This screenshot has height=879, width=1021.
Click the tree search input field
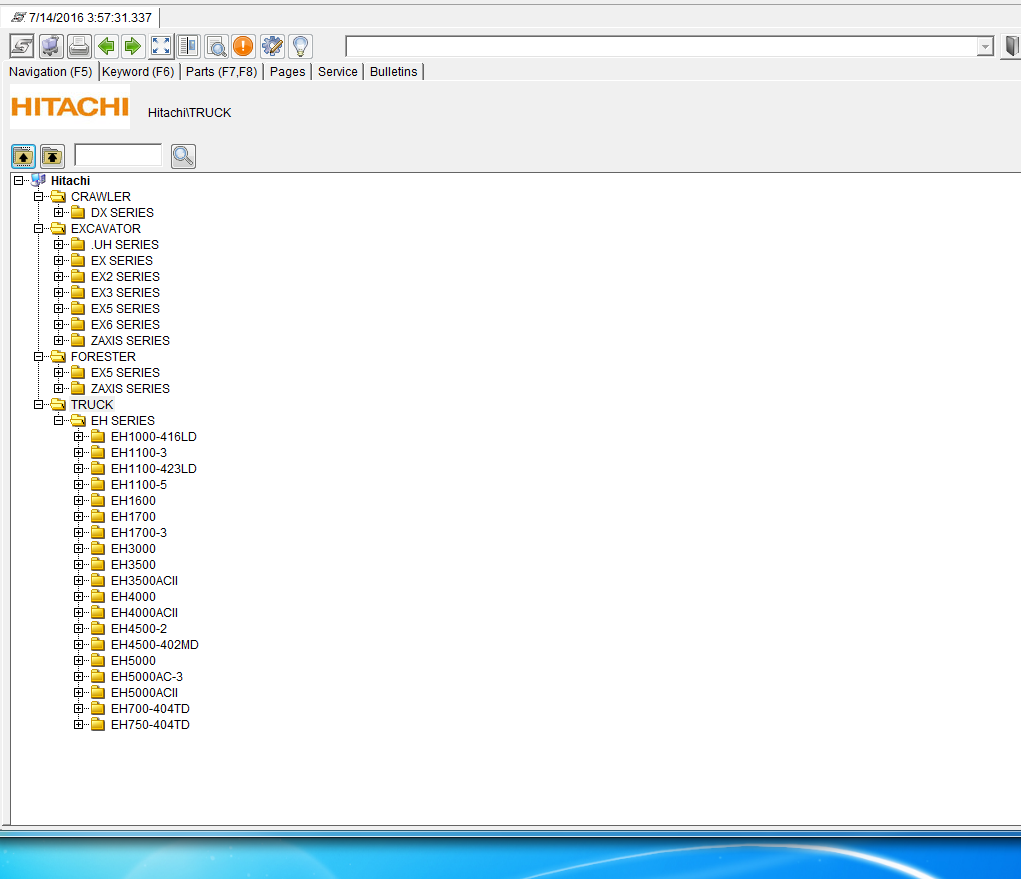point(118,156)
